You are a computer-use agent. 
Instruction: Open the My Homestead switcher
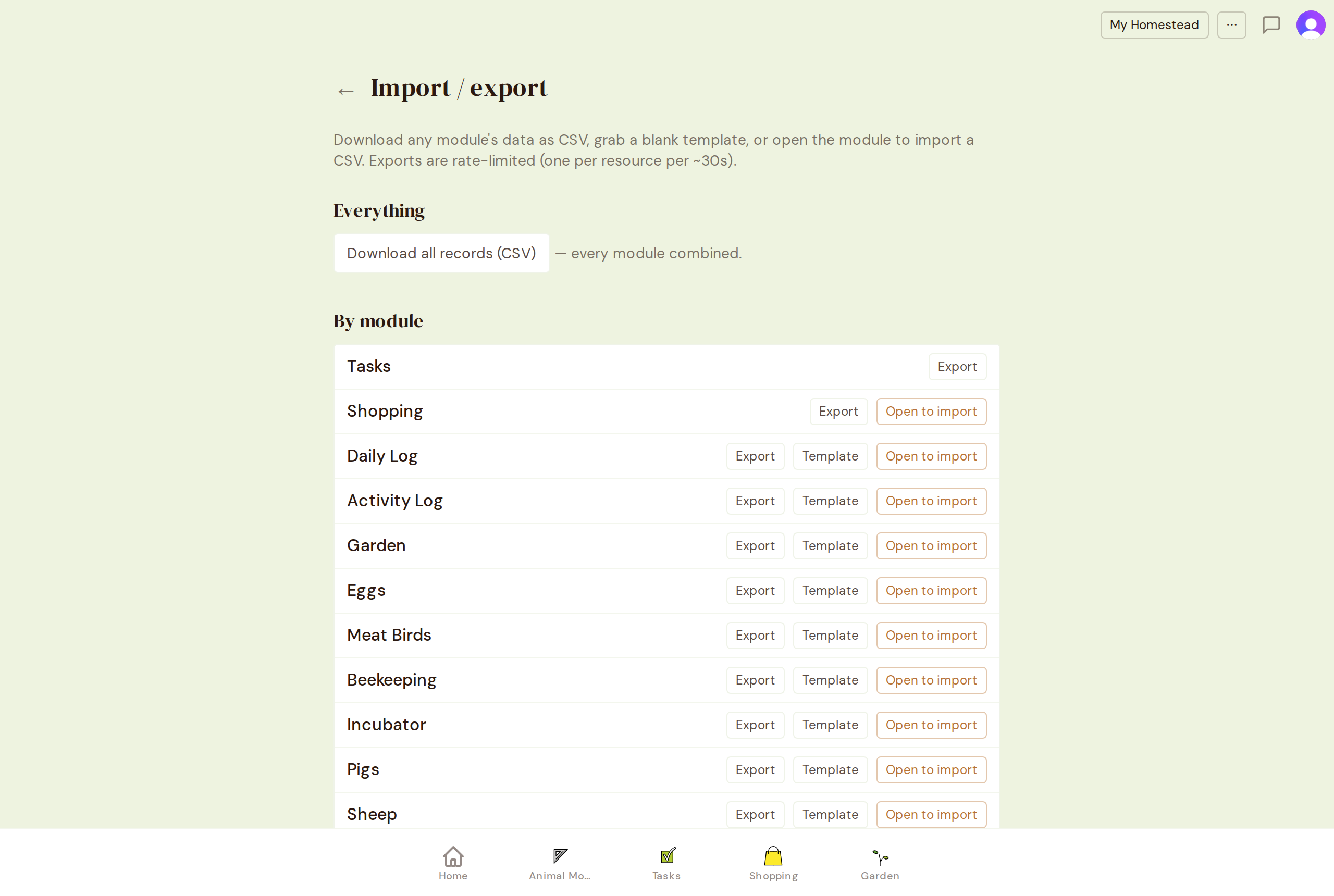point(1154,25)
